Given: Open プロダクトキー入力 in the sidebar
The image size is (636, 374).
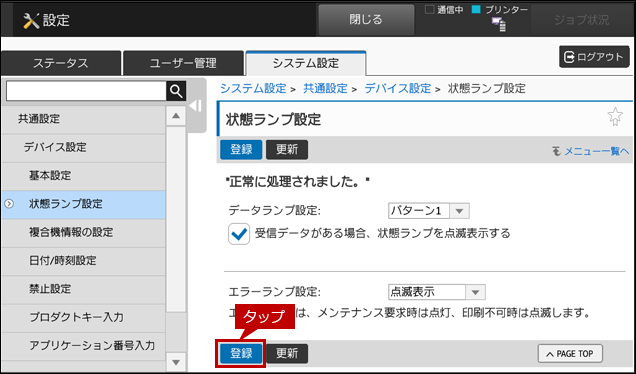Looking at the screenshot, I should [x=83, y=317].
